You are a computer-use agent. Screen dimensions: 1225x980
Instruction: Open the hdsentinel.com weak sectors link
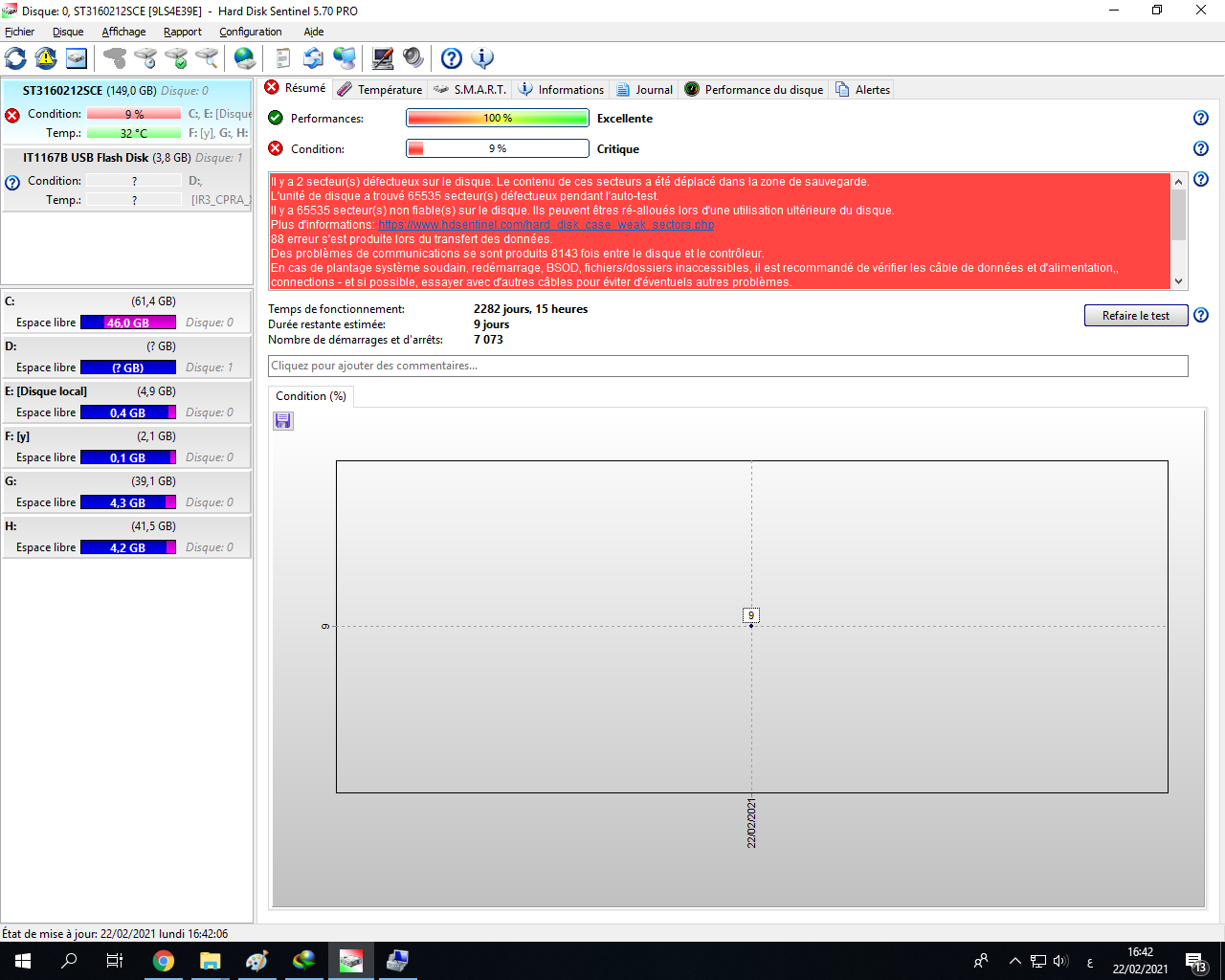click(x=546, y=225)
